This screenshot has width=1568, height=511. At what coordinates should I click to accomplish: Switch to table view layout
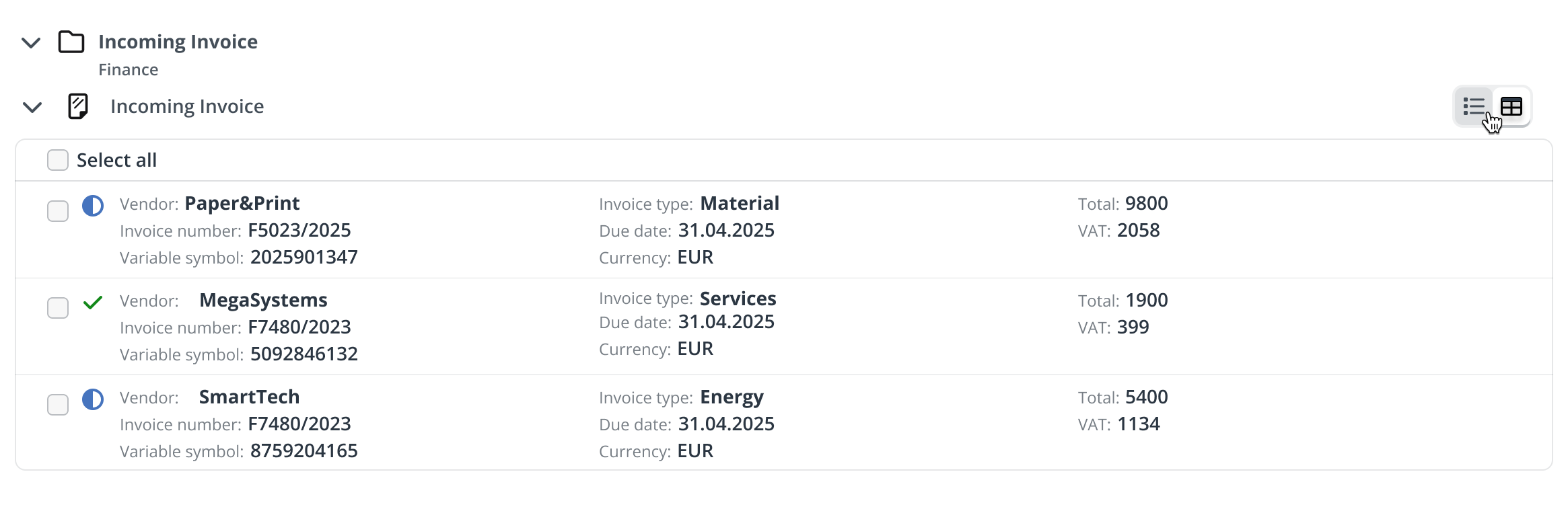pos(1511,106)
